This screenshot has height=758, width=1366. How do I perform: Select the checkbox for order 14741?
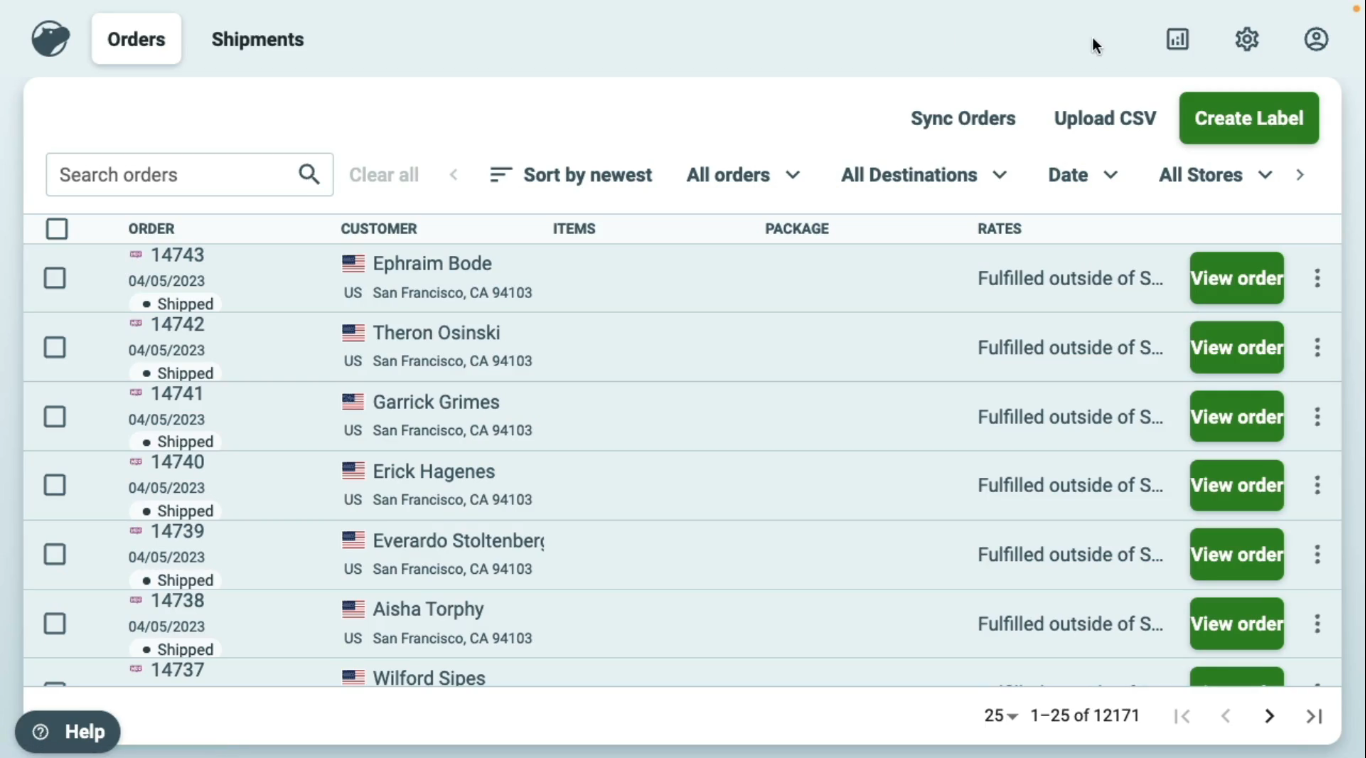point(55,417)
